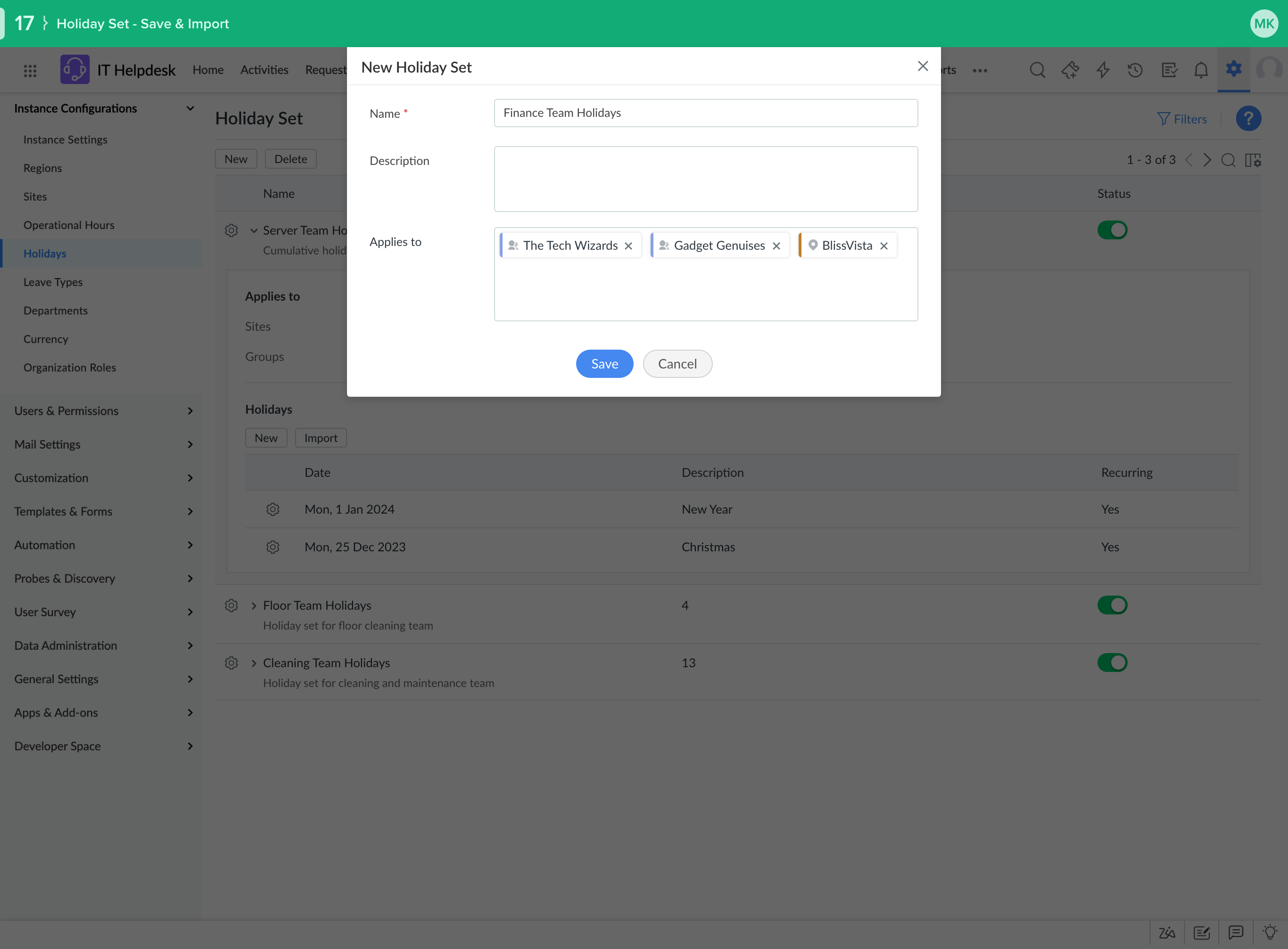Remove BlissVista site tag
This screenshot has width=1288, height=949.
click(884, 246)
